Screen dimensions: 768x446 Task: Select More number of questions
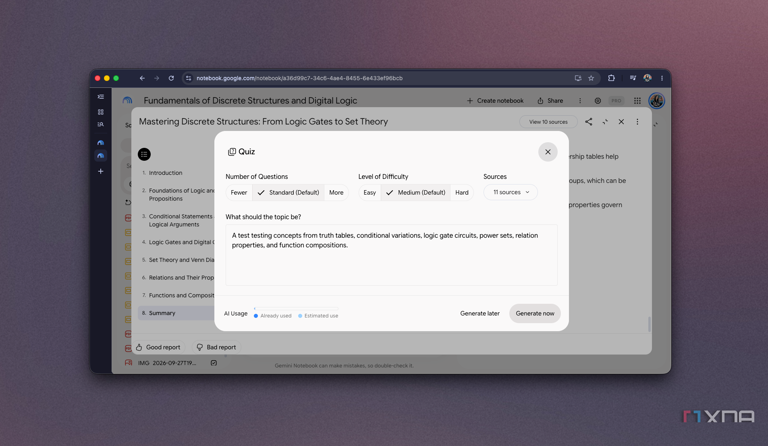pyautogui.click(x=336, y=192)
